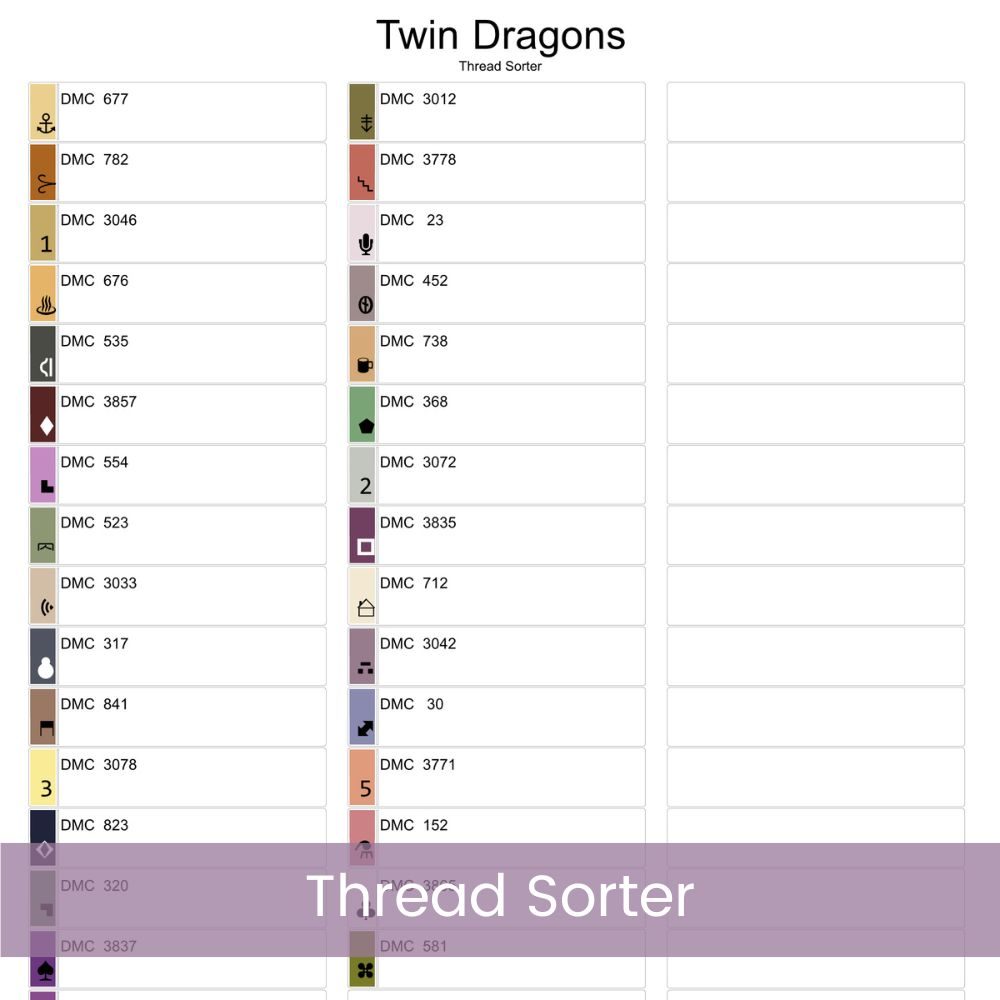The height and width of the screenshot is (1000, 1000).
Task: Select the coffee mug symbol for DMC 738
Action: [x=365, y=365]
